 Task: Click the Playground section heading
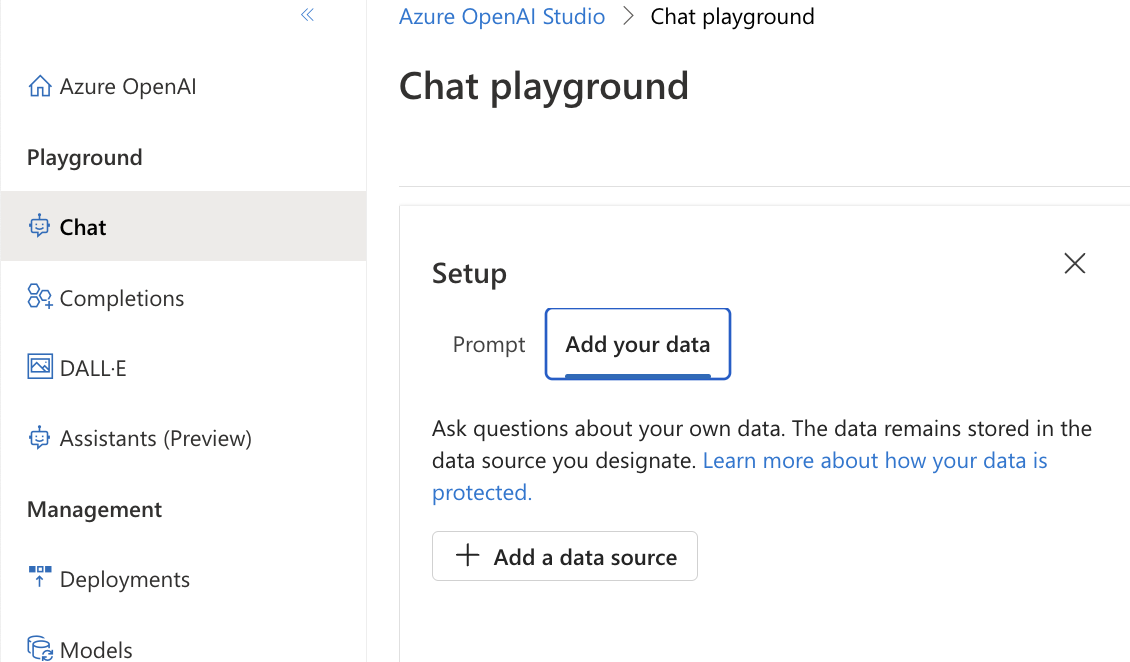click(x=85, y=157)
